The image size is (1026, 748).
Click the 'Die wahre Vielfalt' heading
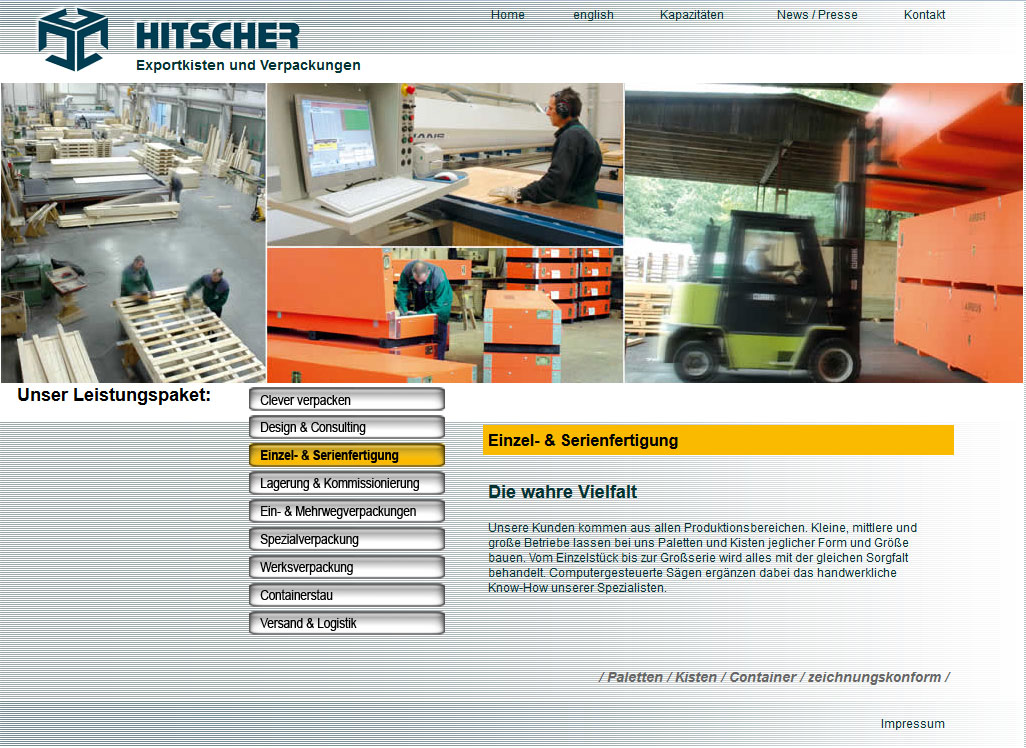tap(563, 492)
